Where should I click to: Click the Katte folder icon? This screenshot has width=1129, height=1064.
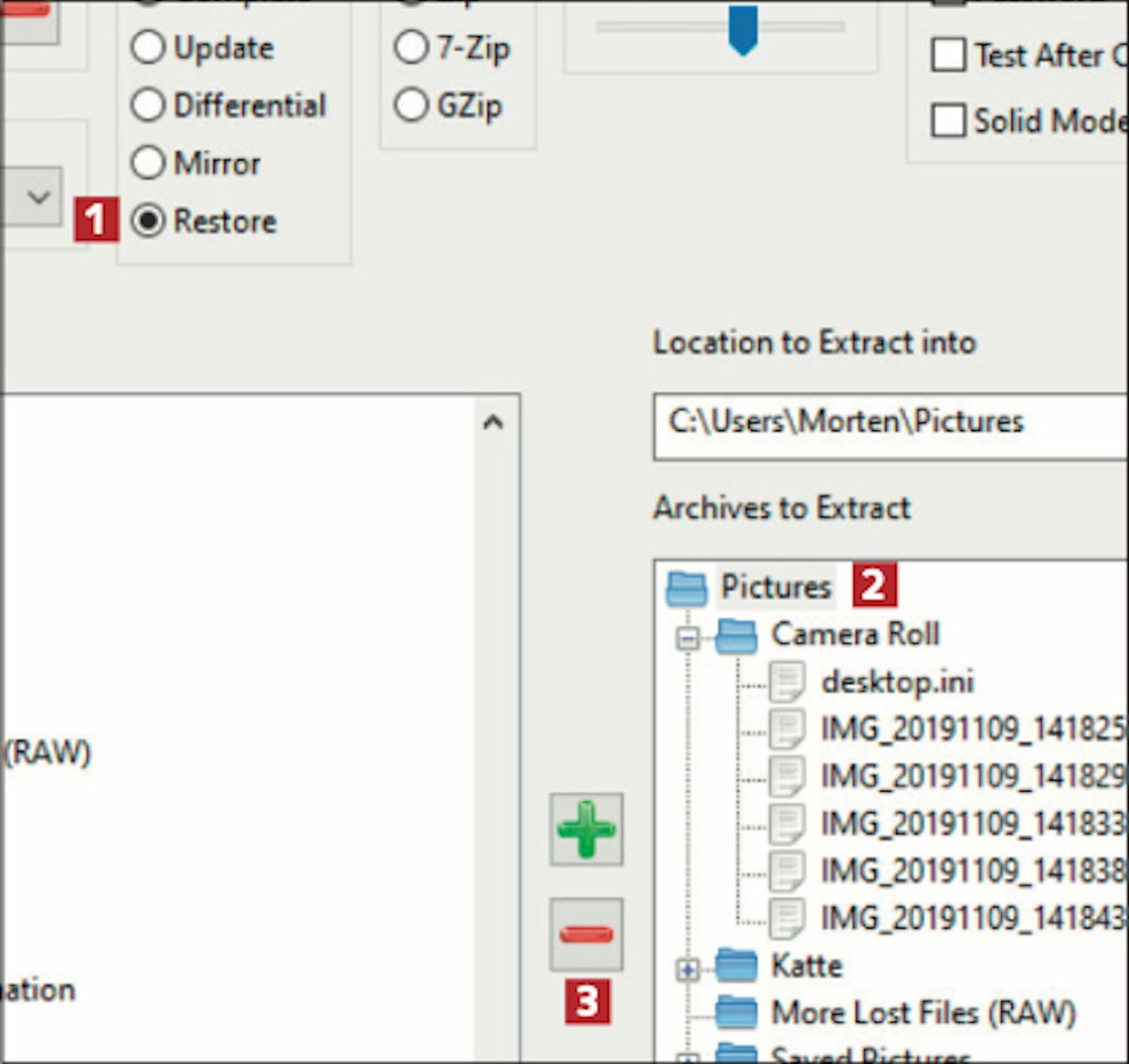click(736, 966)
